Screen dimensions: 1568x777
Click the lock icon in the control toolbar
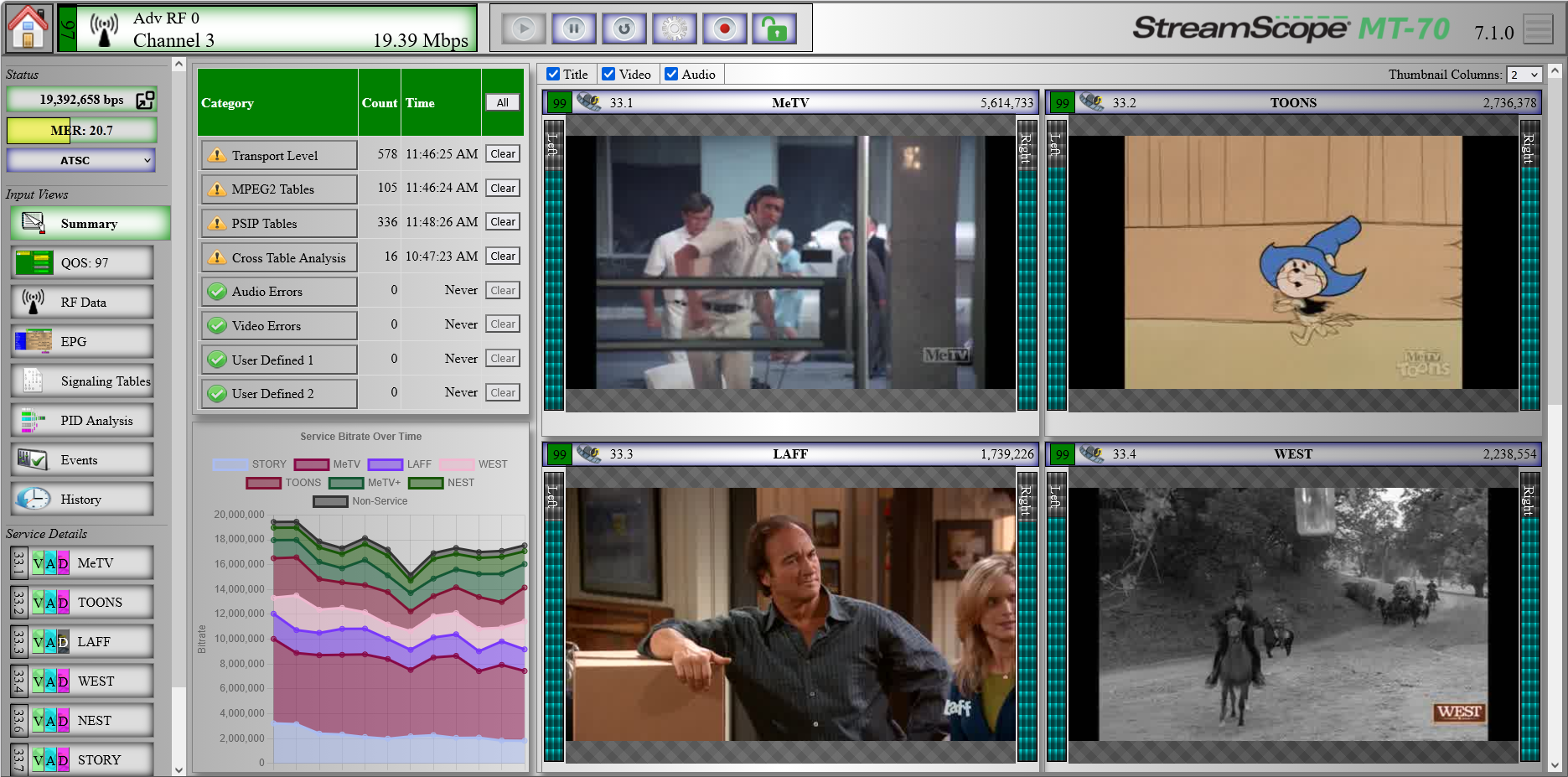coord(774,28)
